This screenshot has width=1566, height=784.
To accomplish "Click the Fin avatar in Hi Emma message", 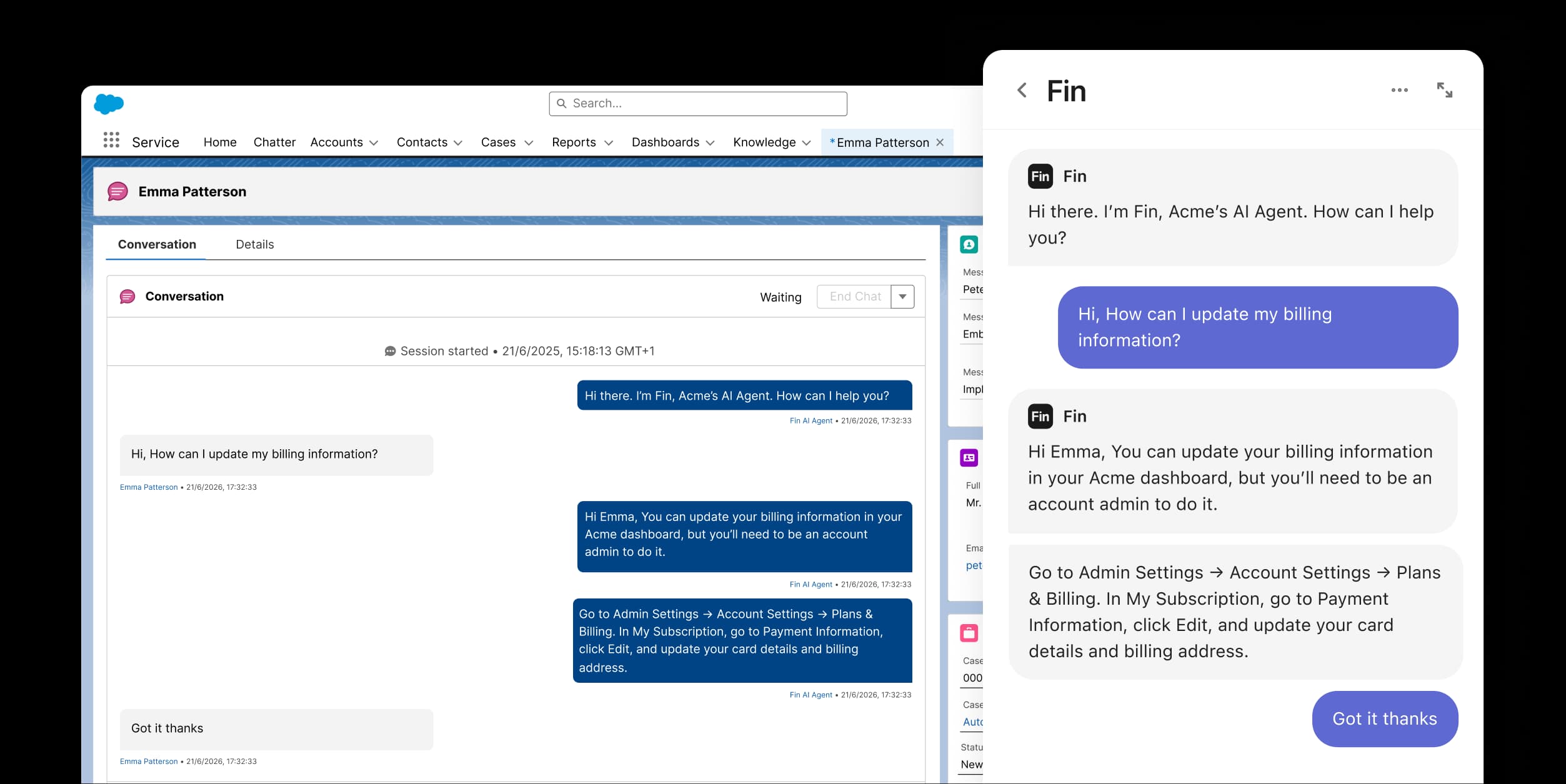I will click(1040, 416).
